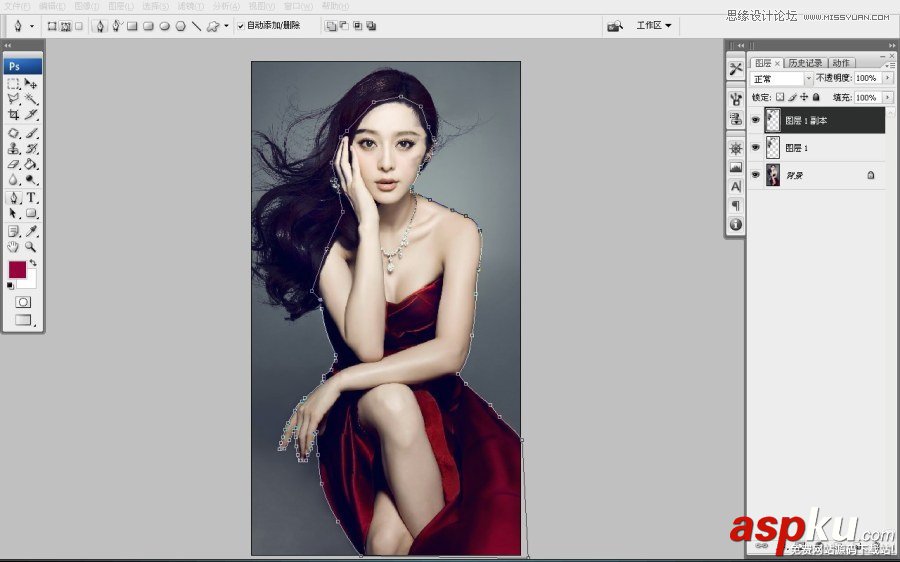Select the Zoom tool
This screenshot has width=900, height=562.
pyautogui.click(x=31, y=247)
